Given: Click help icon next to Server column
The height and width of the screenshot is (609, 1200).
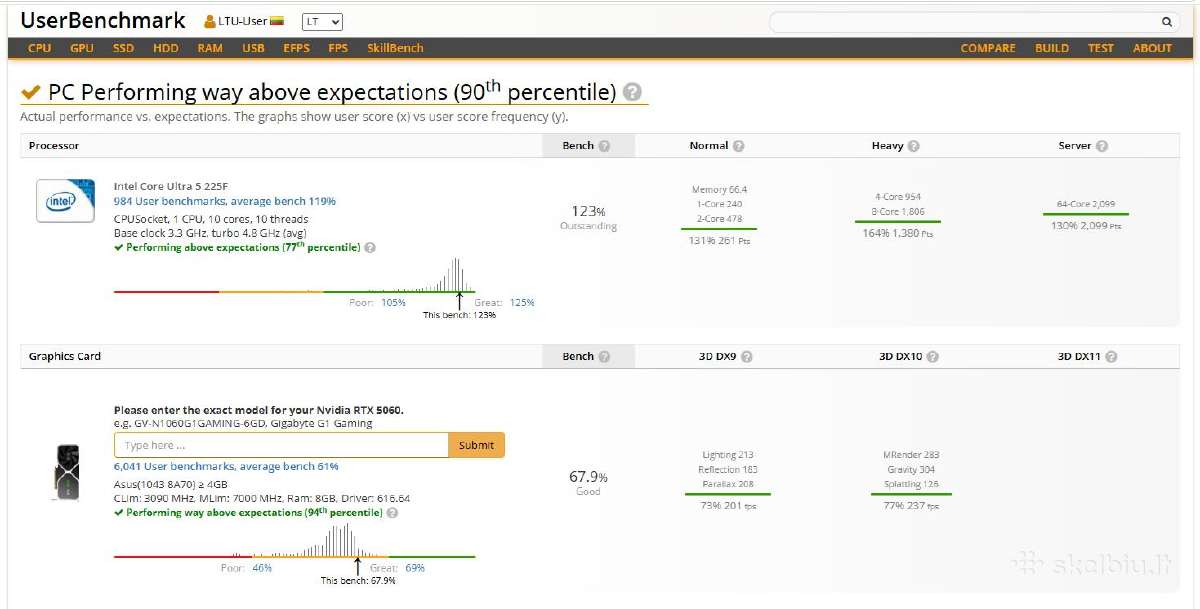Looking at the screenshot, I should [1101, 146].
